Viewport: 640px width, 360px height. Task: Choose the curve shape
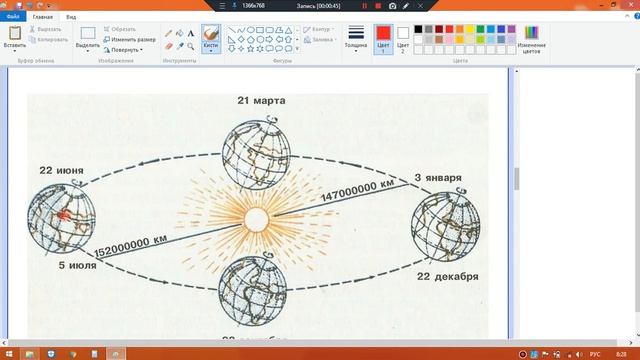click(241, 30)
